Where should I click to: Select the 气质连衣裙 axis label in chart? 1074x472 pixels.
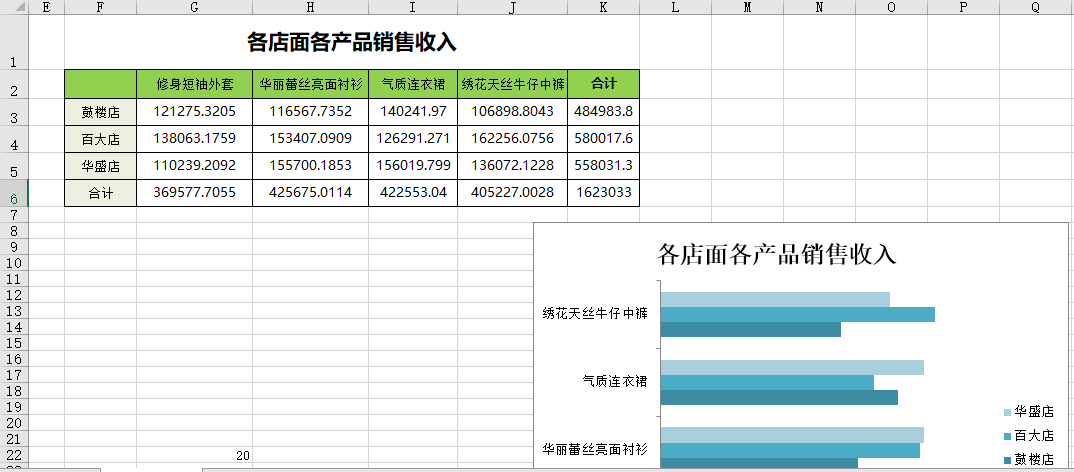click(x=614, y=381)
